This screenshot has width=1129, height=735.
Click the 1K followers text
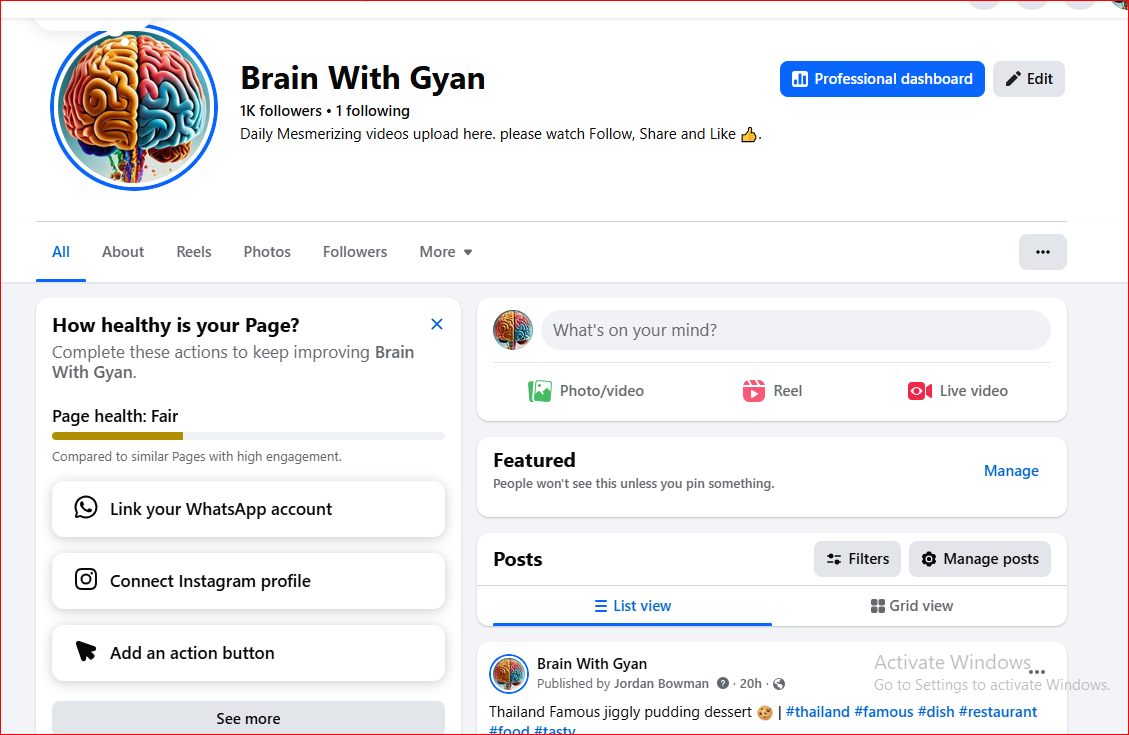(281, 111)
